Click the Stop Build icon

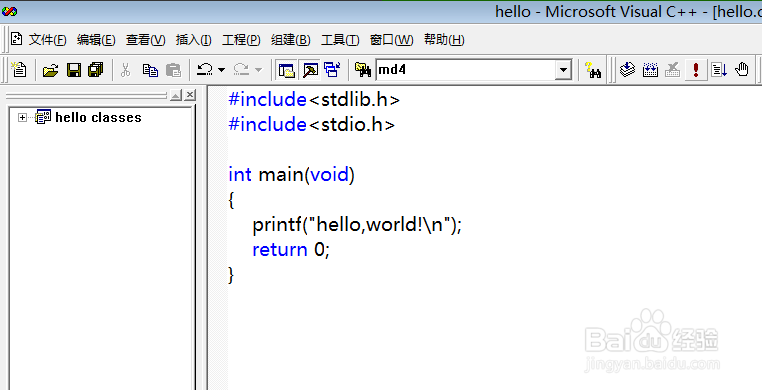(673, 70)
